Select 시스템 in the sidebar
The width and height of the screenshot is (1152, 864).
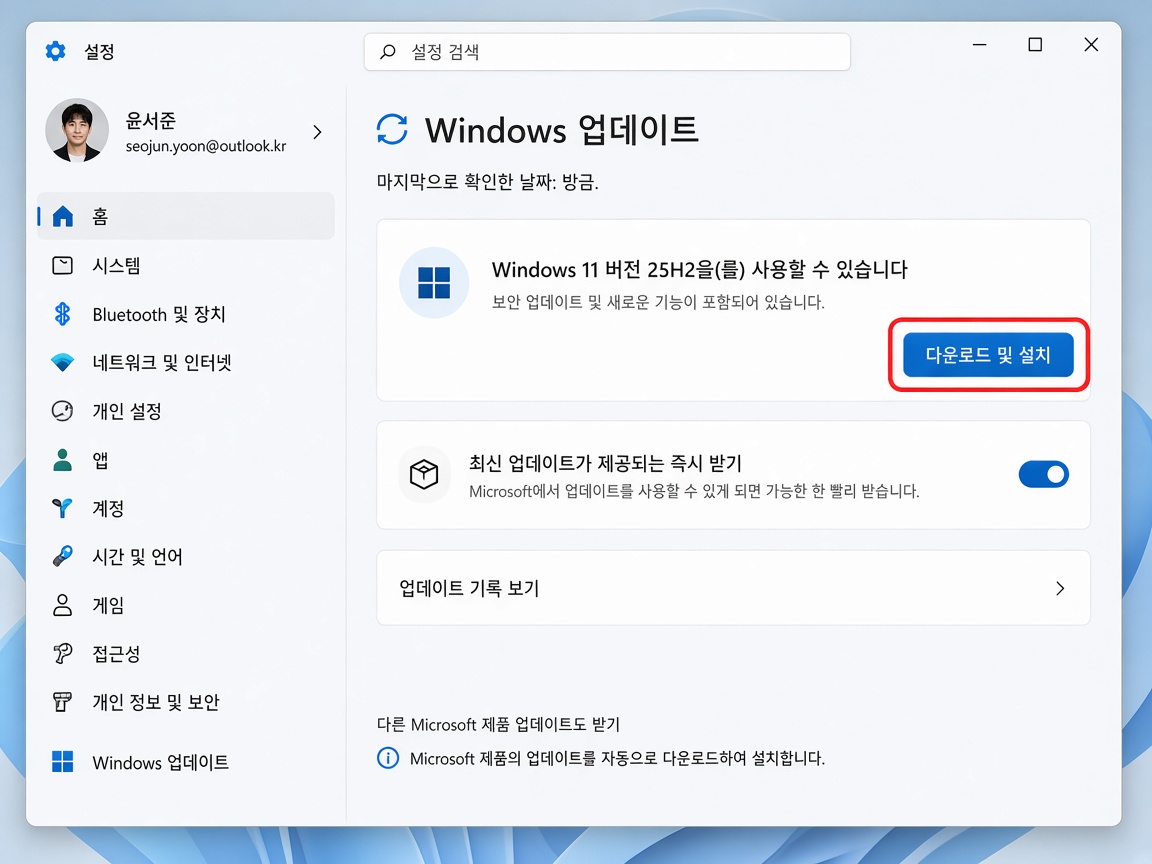186,265
